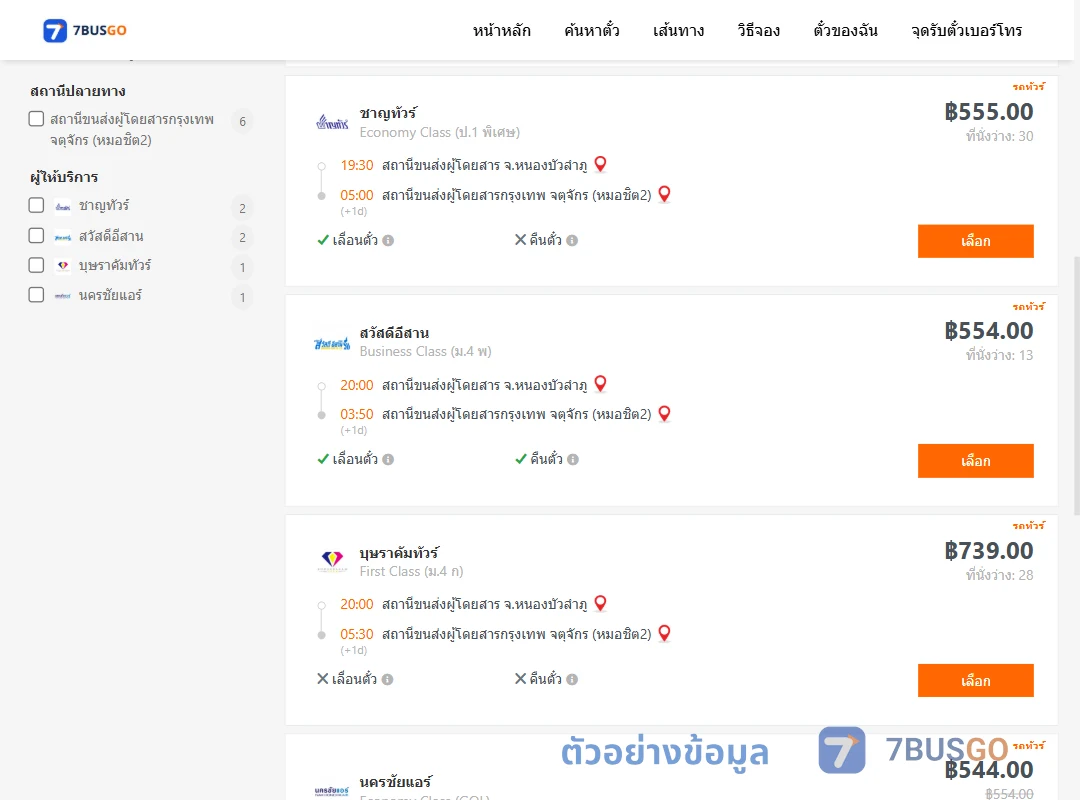Select the ฿555.00 ชาญทัวร์ trip
The height and width of the screenshot is (800, 1080).
pos(975,241)
